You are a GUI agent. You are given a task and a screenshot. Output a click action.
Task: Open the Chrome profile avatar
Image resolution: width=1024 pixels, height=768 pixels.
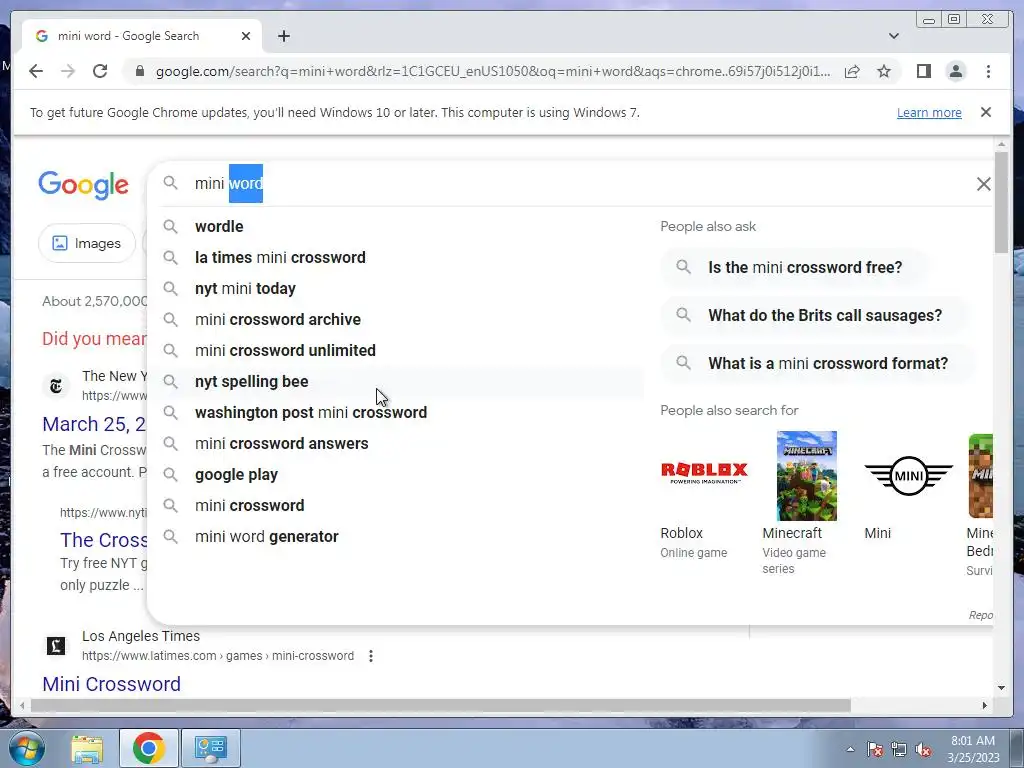(956, 71)
